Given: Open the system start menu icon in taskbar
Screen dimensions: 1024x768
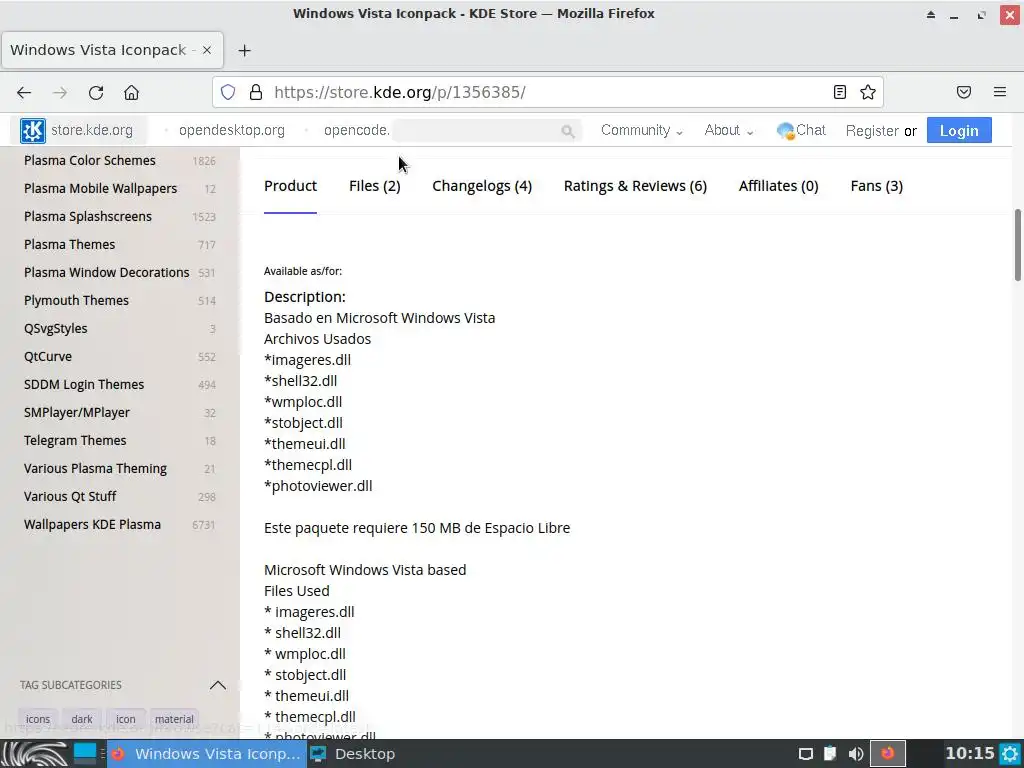Looking at the screenshot, I should coord(35,754).
